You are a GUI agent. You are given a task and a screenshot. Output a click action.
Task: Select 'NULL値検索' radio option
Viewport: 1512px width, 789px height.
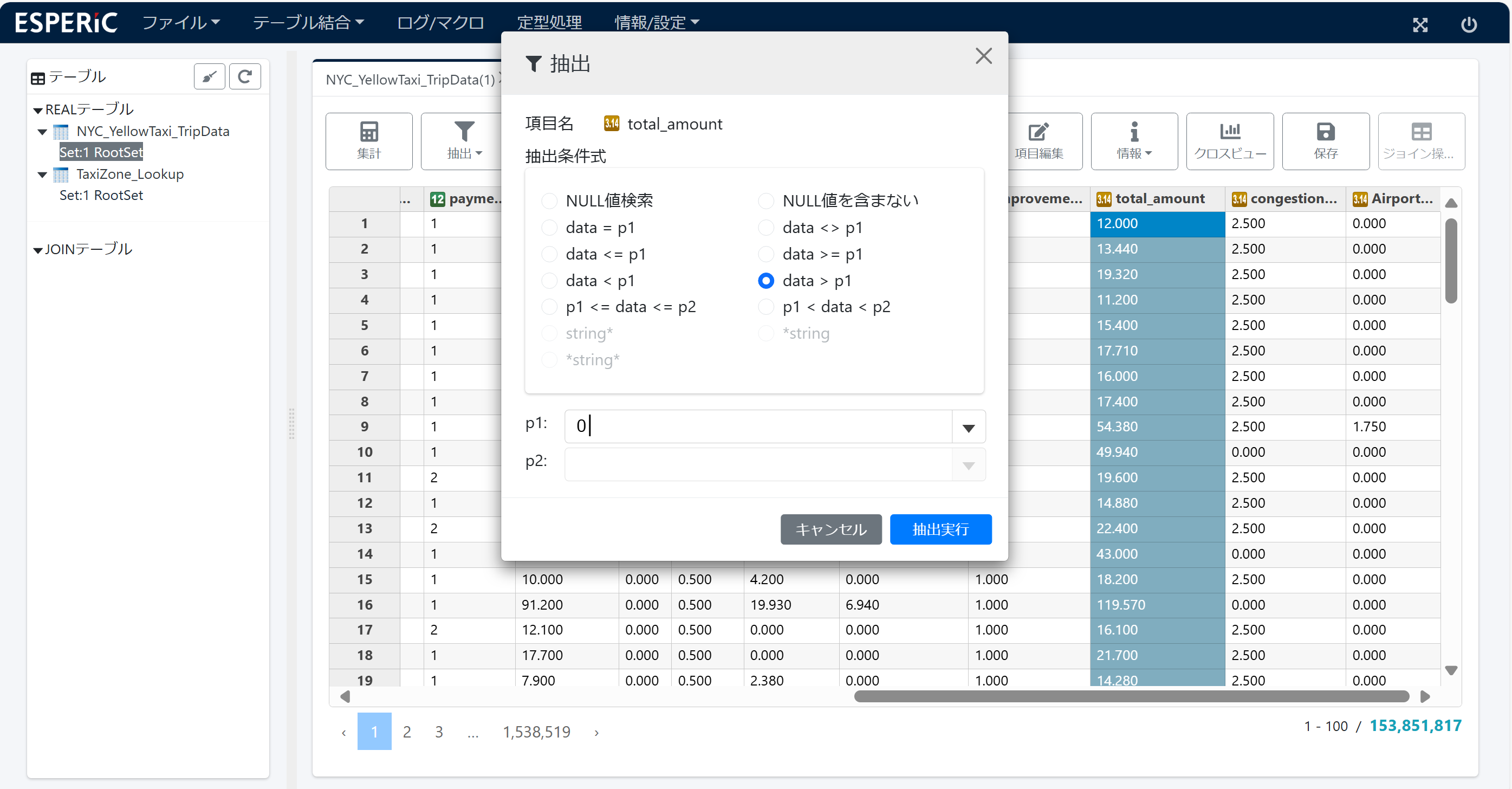pyautogui.click(x=549, y=201)
